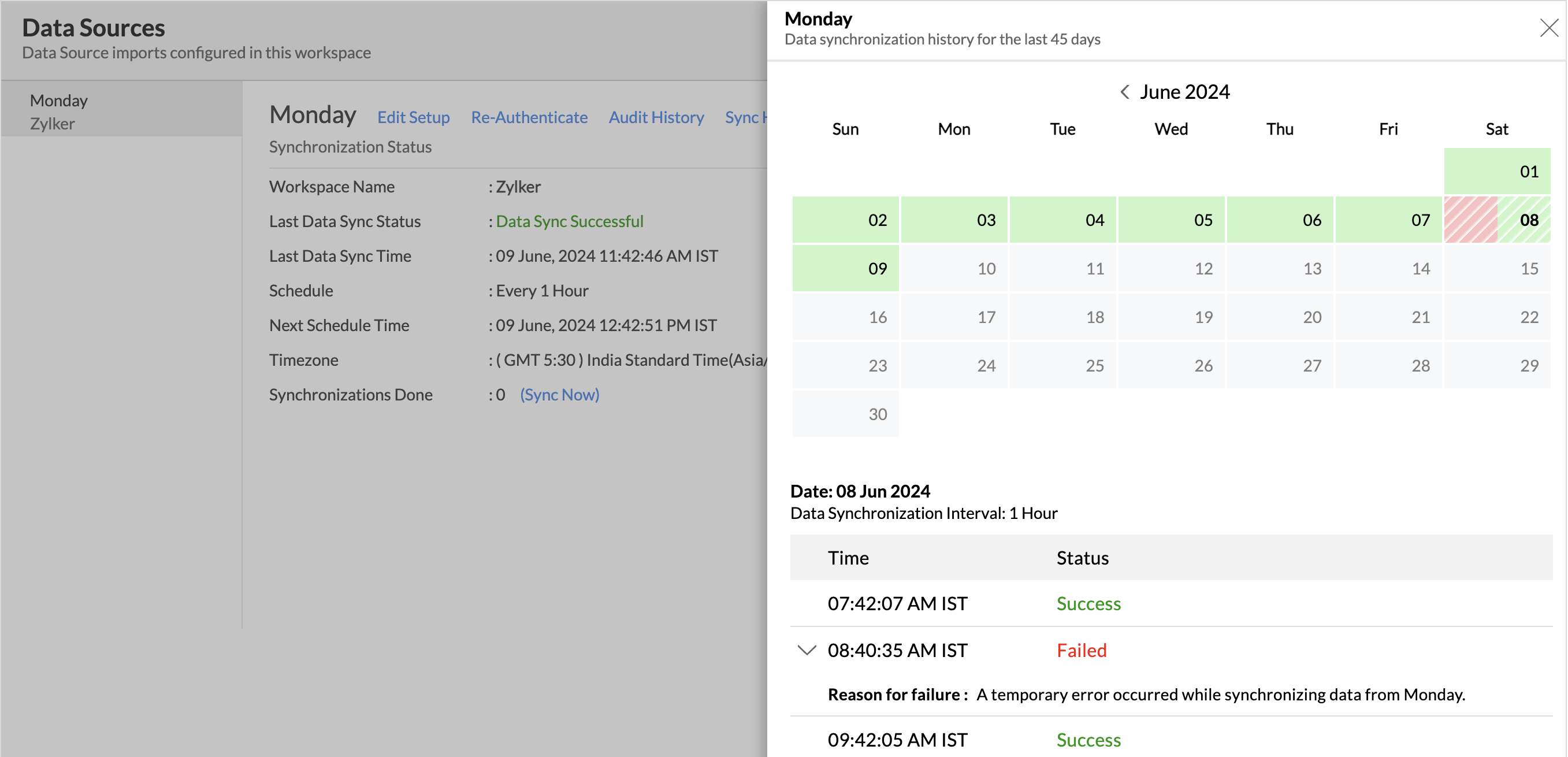The image size is (1568, 757).
Task: Select June 06 on the calendar
Action: tap(1280, 220)
